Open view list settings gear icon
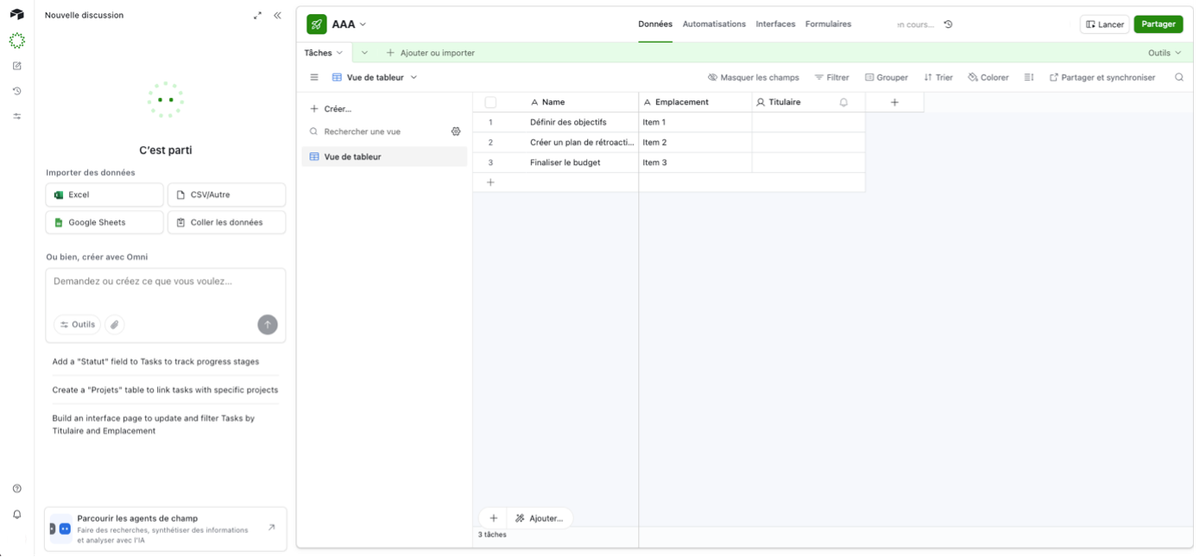Screen dimensions: 1200x559 point(456,131)
